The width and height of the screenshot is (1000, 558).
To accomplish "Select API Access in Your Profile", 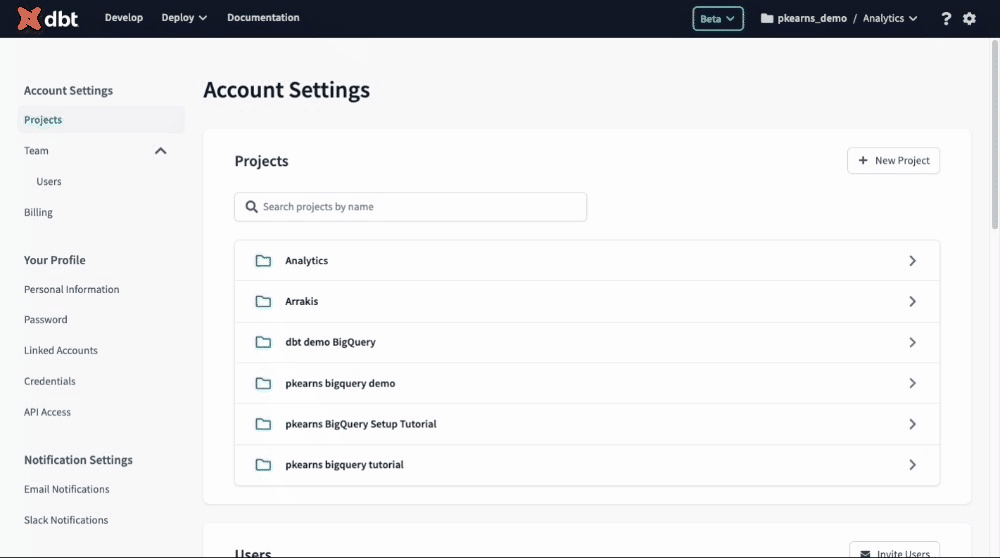I will point(48,412).
